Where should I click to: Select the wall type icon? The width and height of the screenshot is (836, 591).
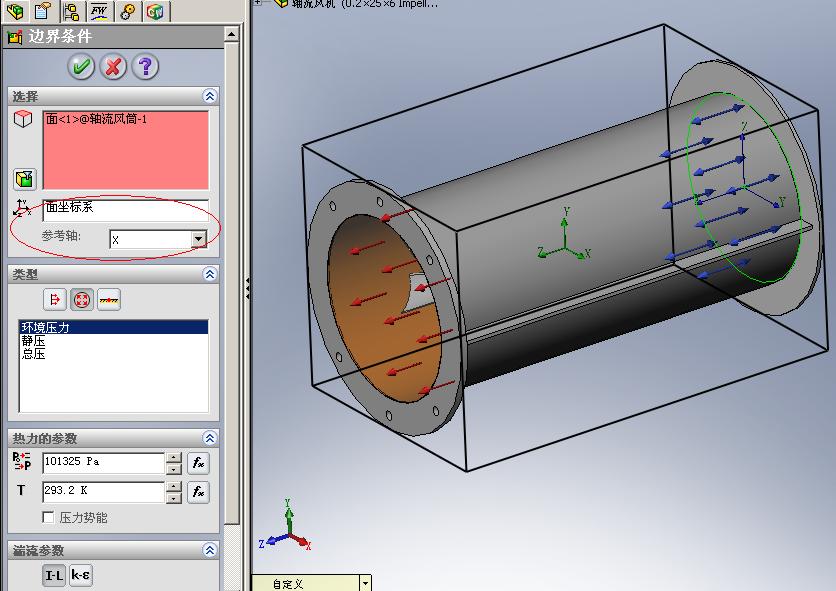[x=109, y=299]
